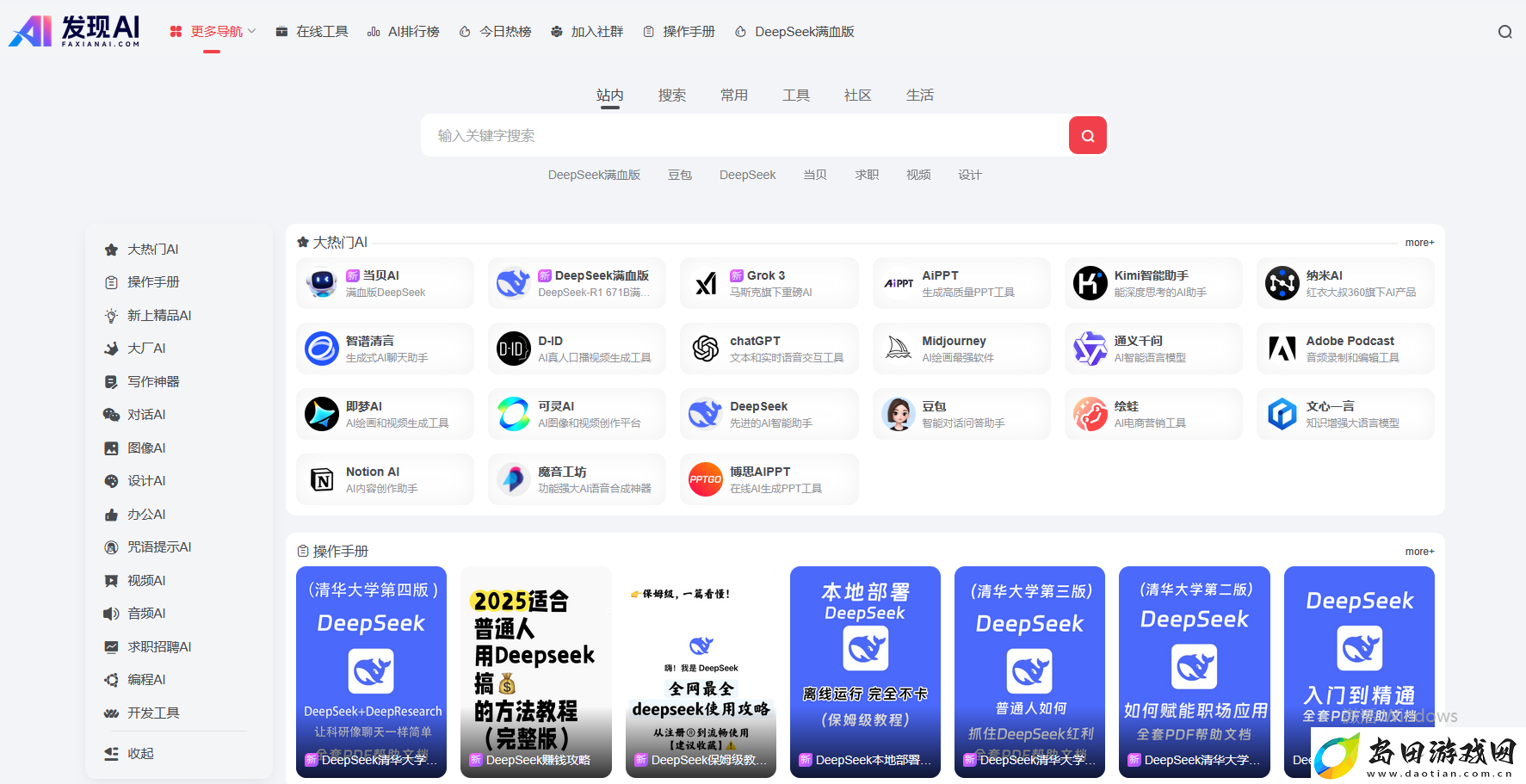This screenshot has height=784, width=1526.
Task: Click 当贝 hot keyword under search
Action: tap(815, 175)
